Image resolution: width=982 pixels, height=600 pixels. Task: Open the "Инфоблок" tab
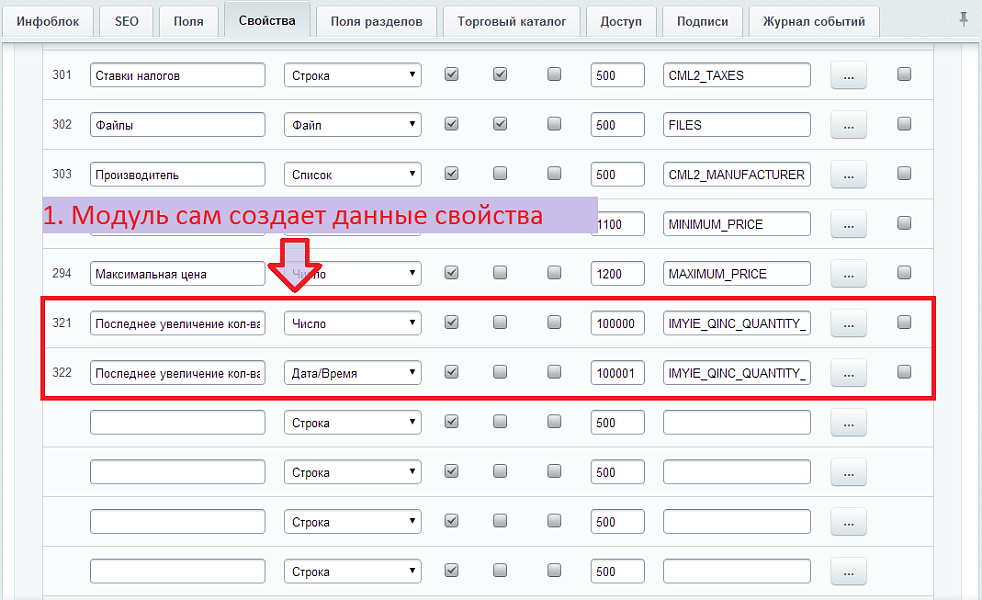click(x=47, y=20)
